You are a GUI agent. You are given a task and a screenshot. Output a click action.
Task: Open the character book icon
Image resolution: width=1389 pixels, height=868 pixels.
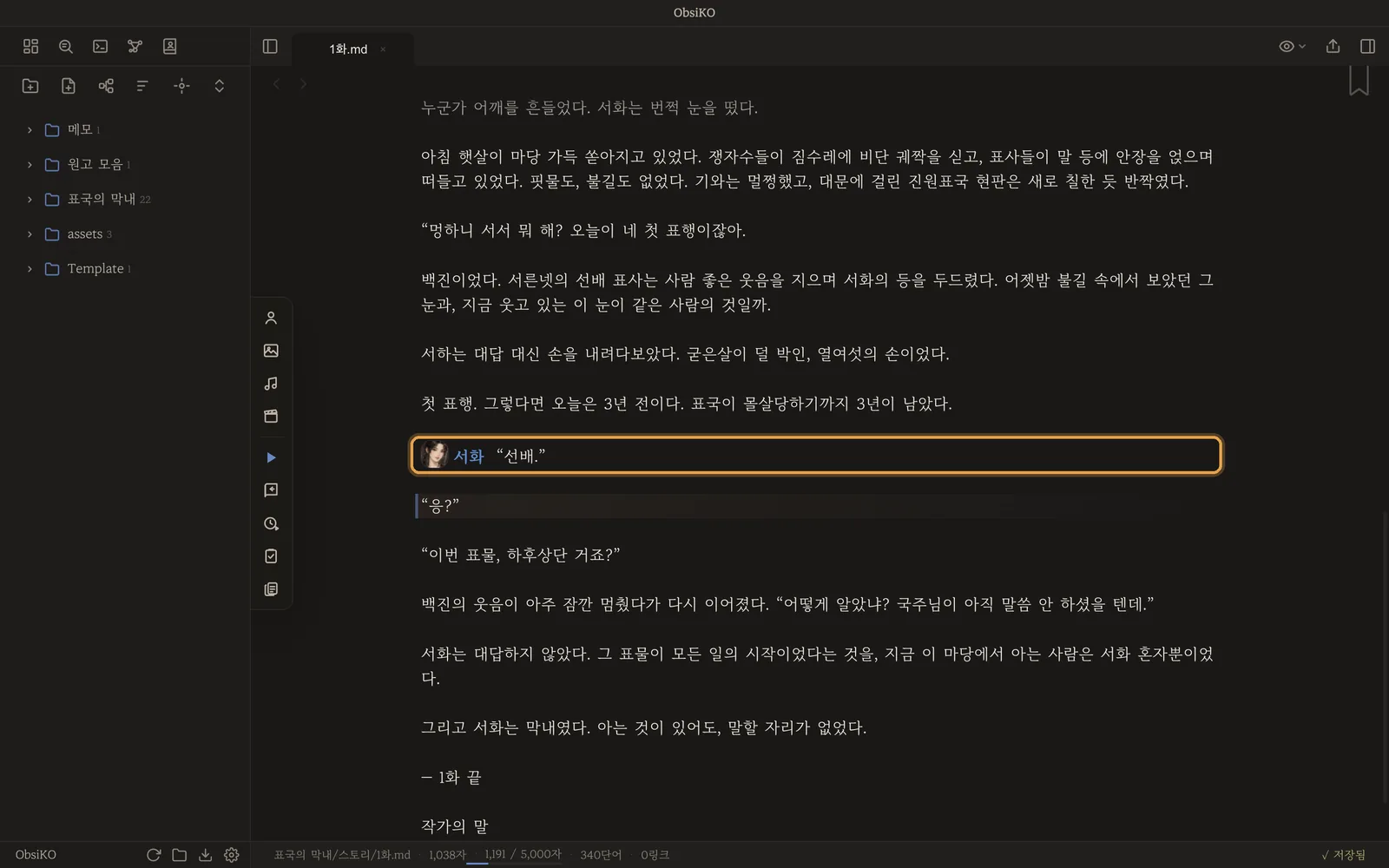169,46
